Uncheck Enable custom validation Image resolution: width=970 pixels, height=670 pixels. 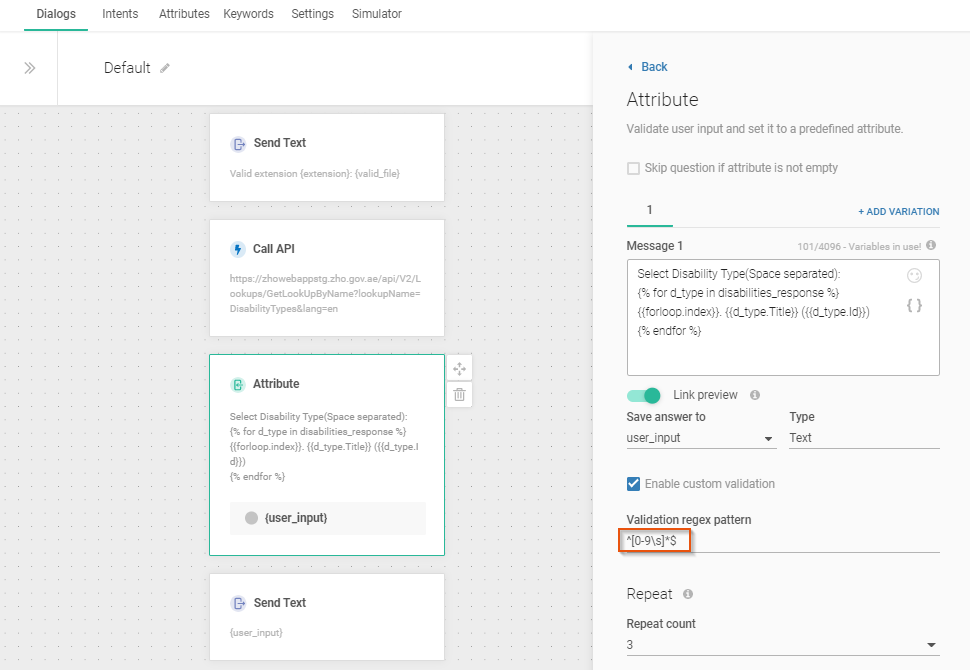633,484
